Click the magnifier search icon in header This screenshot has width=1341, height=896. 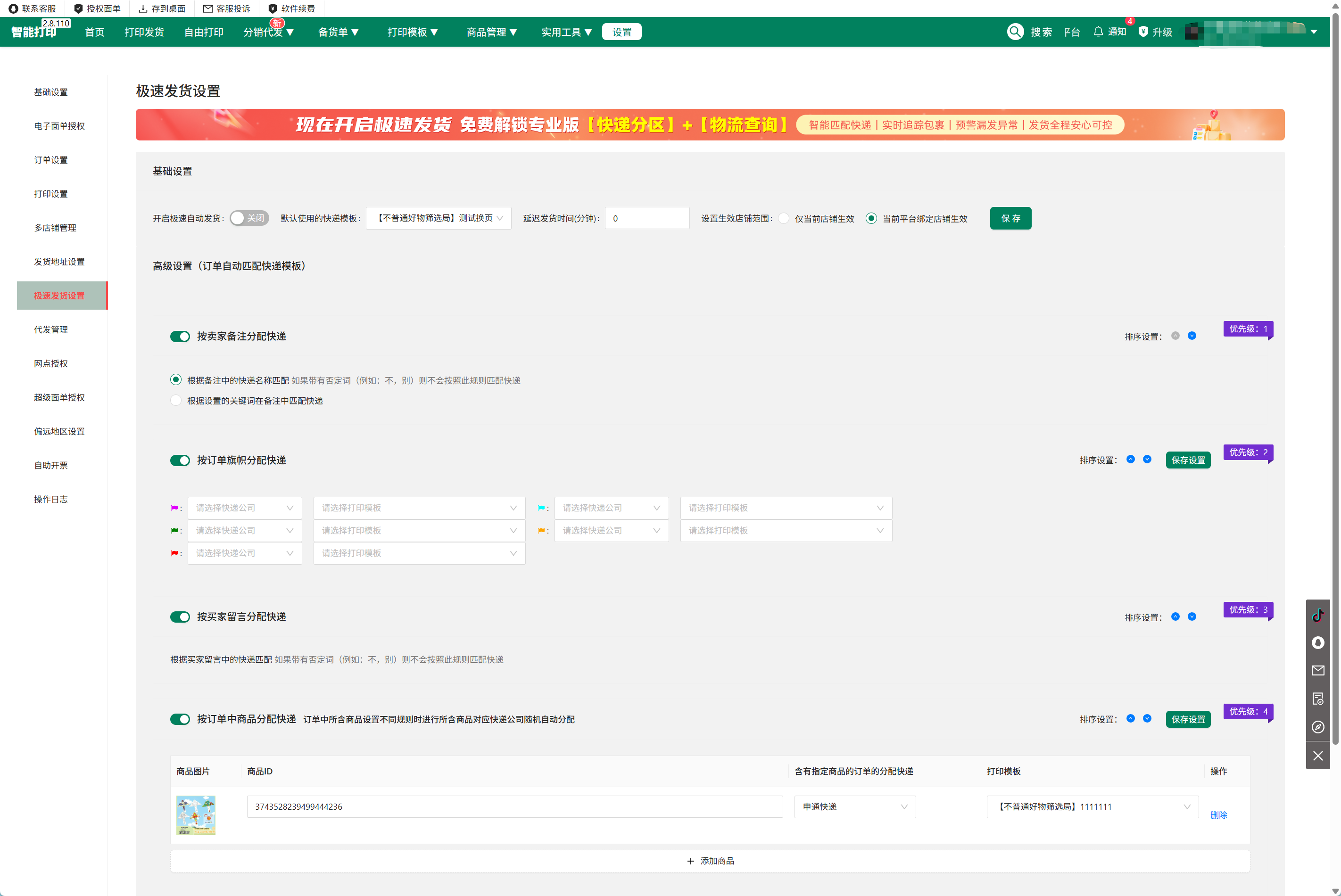(1015, 32)
